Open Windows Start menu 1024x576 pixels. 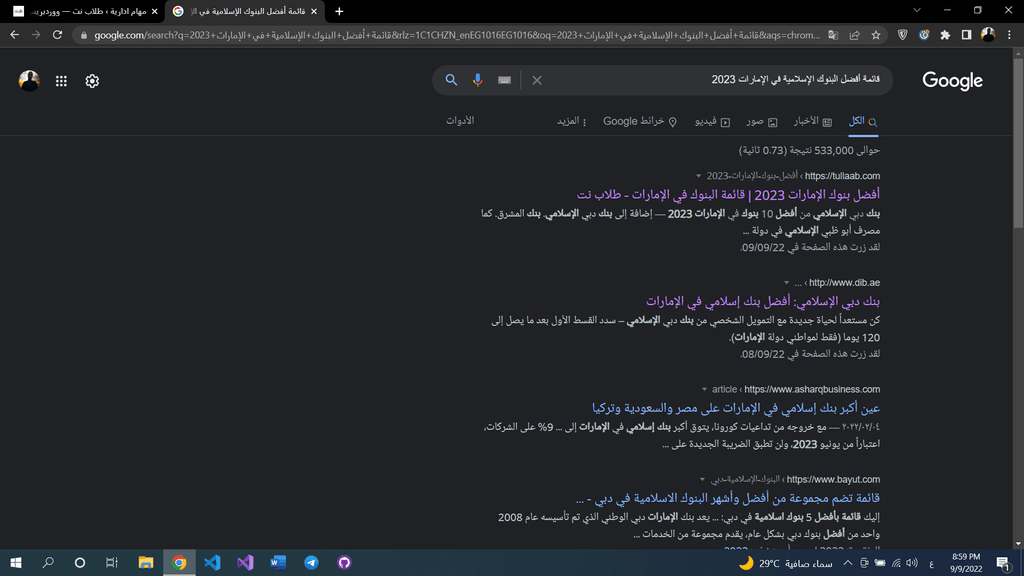click(x=16, y=562)
